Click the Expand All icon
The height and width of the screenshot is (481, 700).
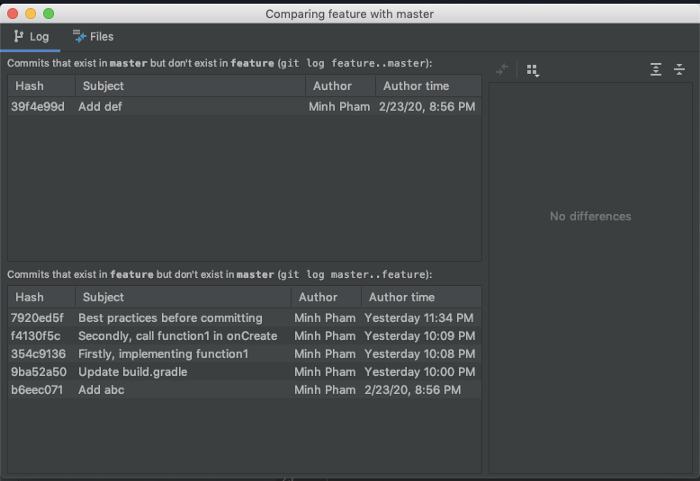coord(656,70)
